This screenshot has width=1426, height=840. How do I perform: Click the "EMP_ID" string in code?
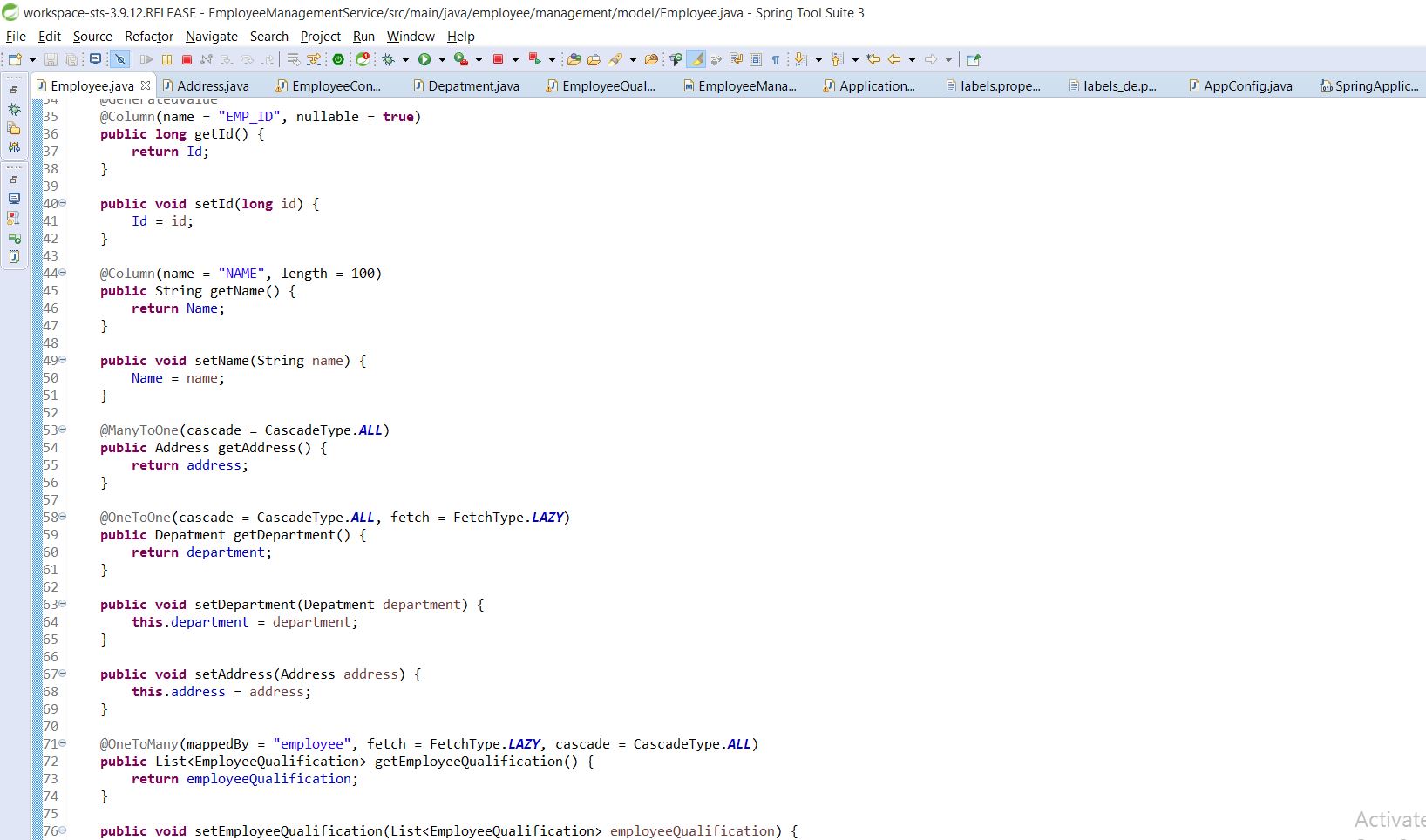pos(249,117)
